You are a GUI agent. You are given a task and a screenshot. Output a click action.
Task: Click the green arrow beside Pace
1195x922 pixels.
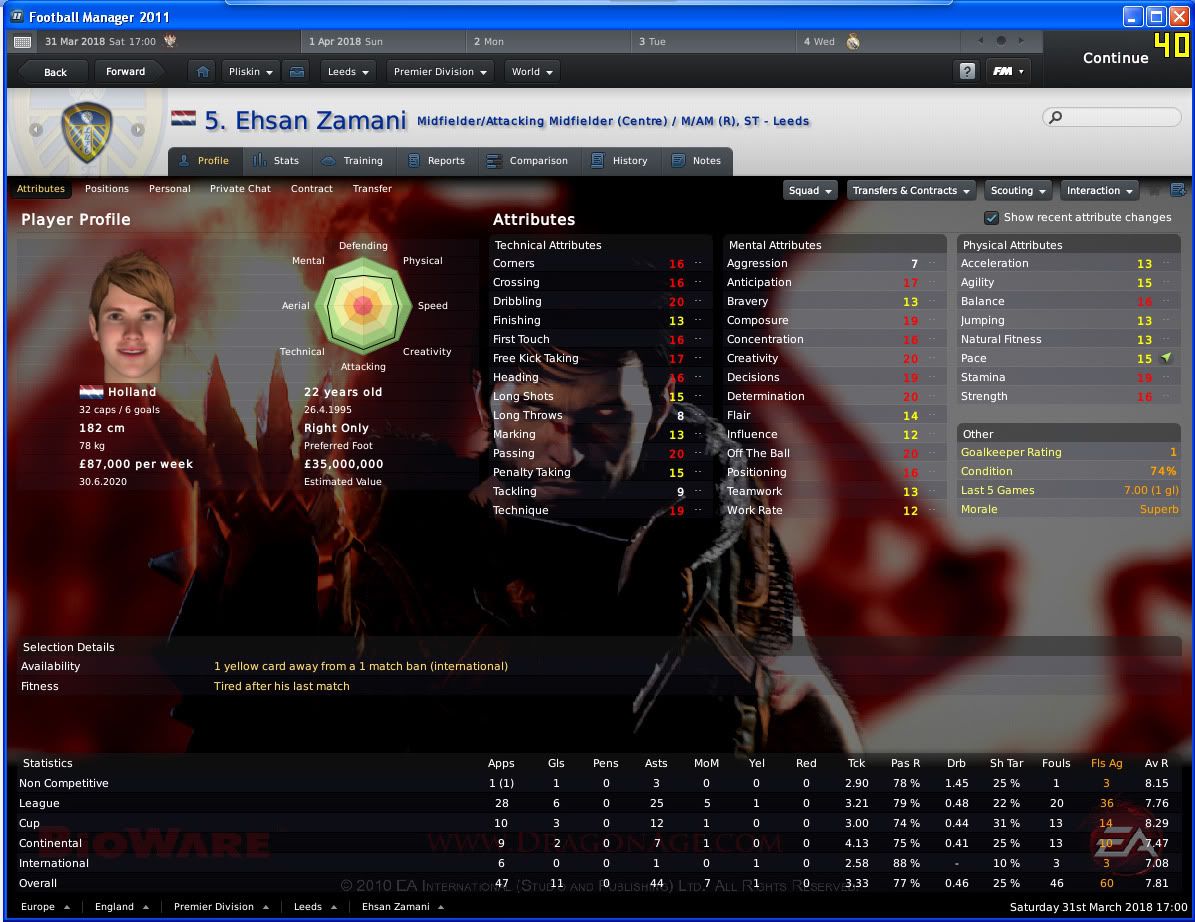click(1167, 357)
